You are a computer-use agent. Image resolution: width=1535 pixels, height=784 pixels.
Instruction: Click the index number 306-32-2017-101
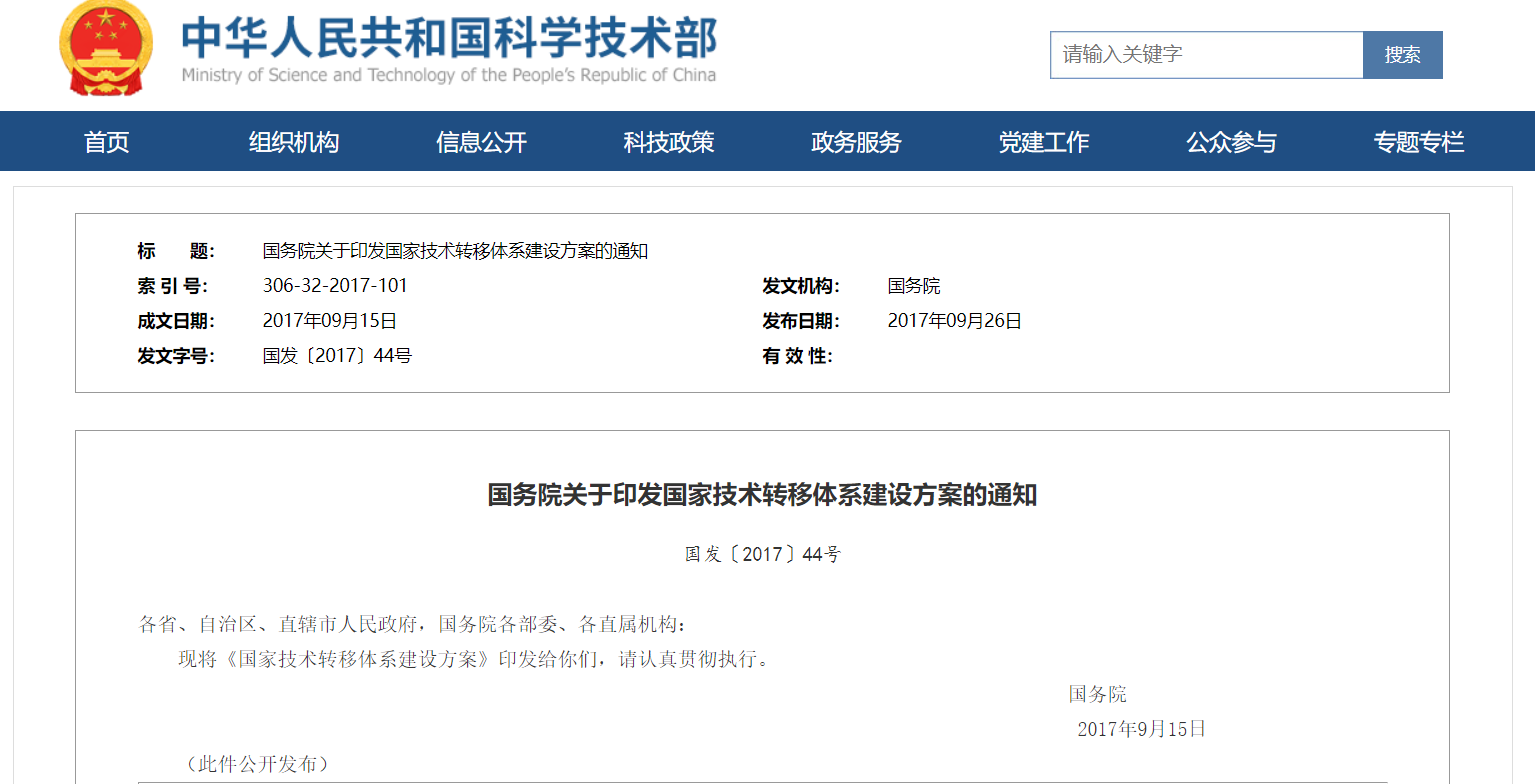(335, 286)
